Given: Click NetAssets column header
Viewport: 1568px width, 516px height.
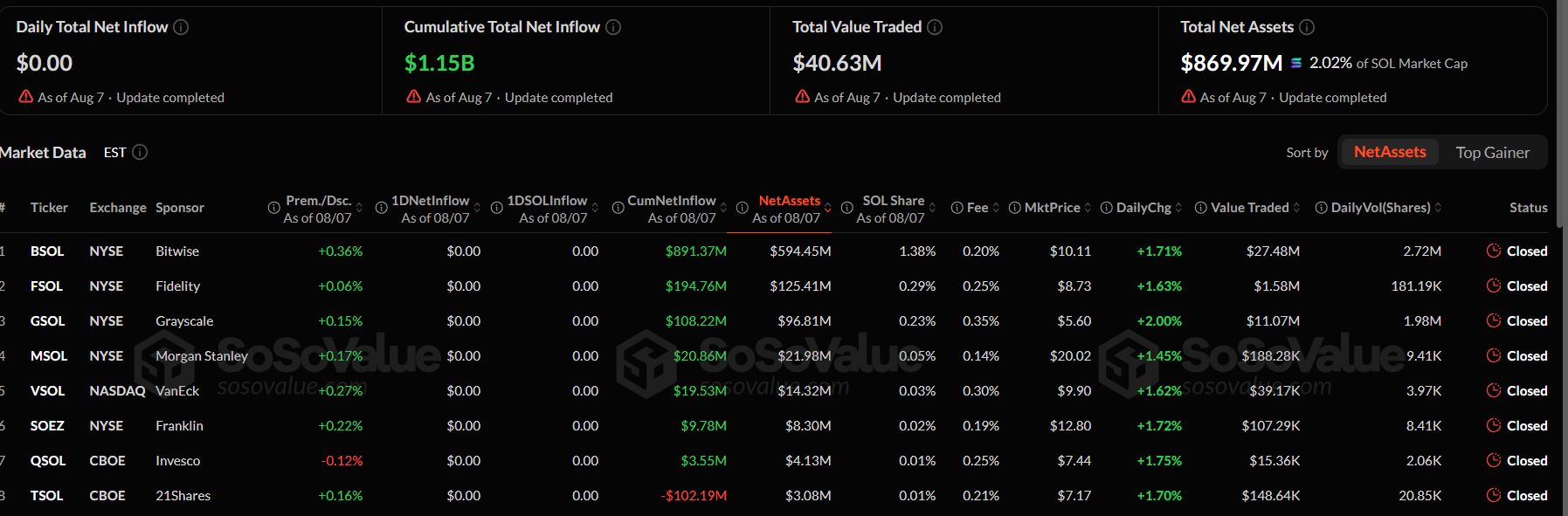Looking at the screenshot, I should point(789,209).
